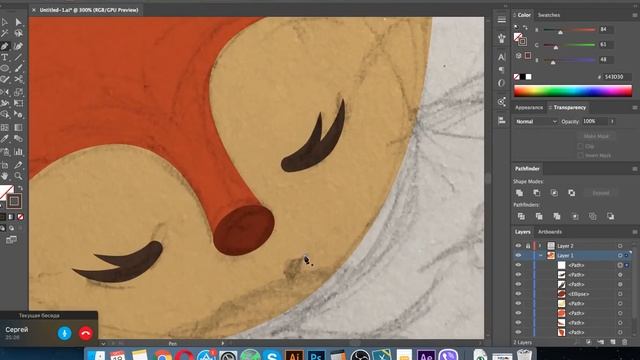Select the Scissors tool
This screenshot has width=640, height=360.
[x=18, y=80]
